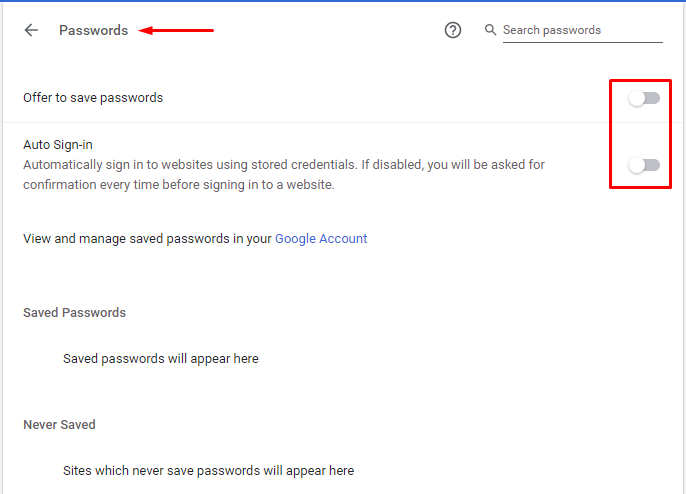Click the red arrow annotation beside Passwords

coord(176,30)
